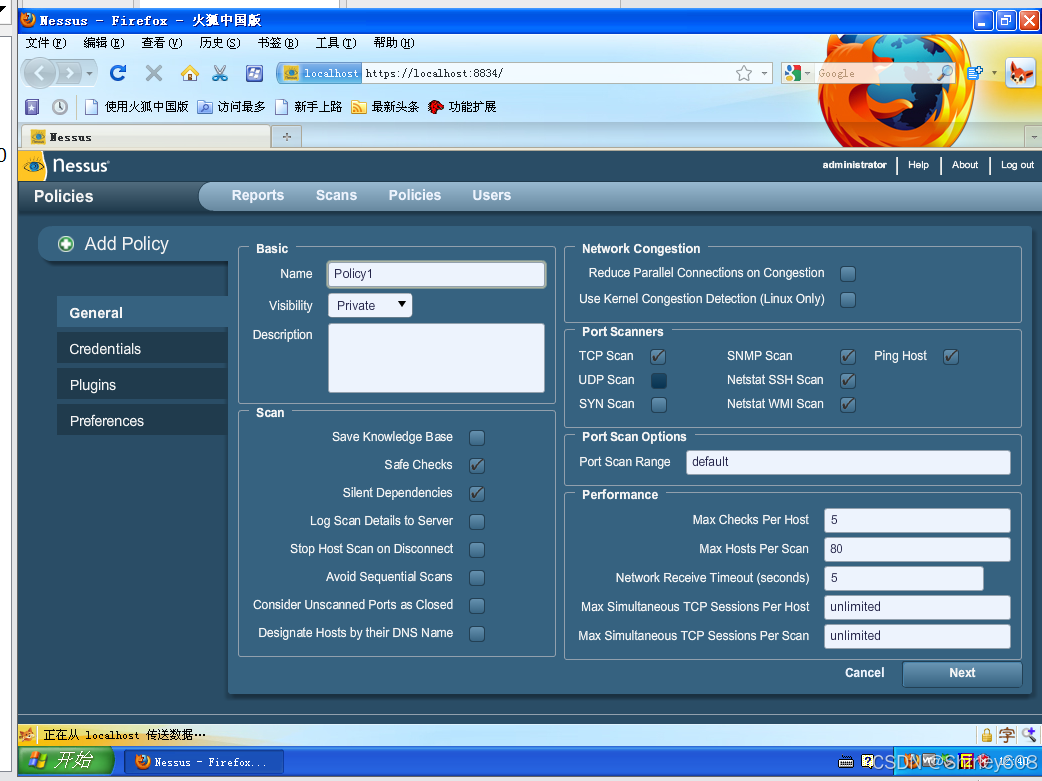This screenshot has width=1042, height=781.
Task: Open the back/forward history dropdown arrow
Action: click(x=89, y=73)
